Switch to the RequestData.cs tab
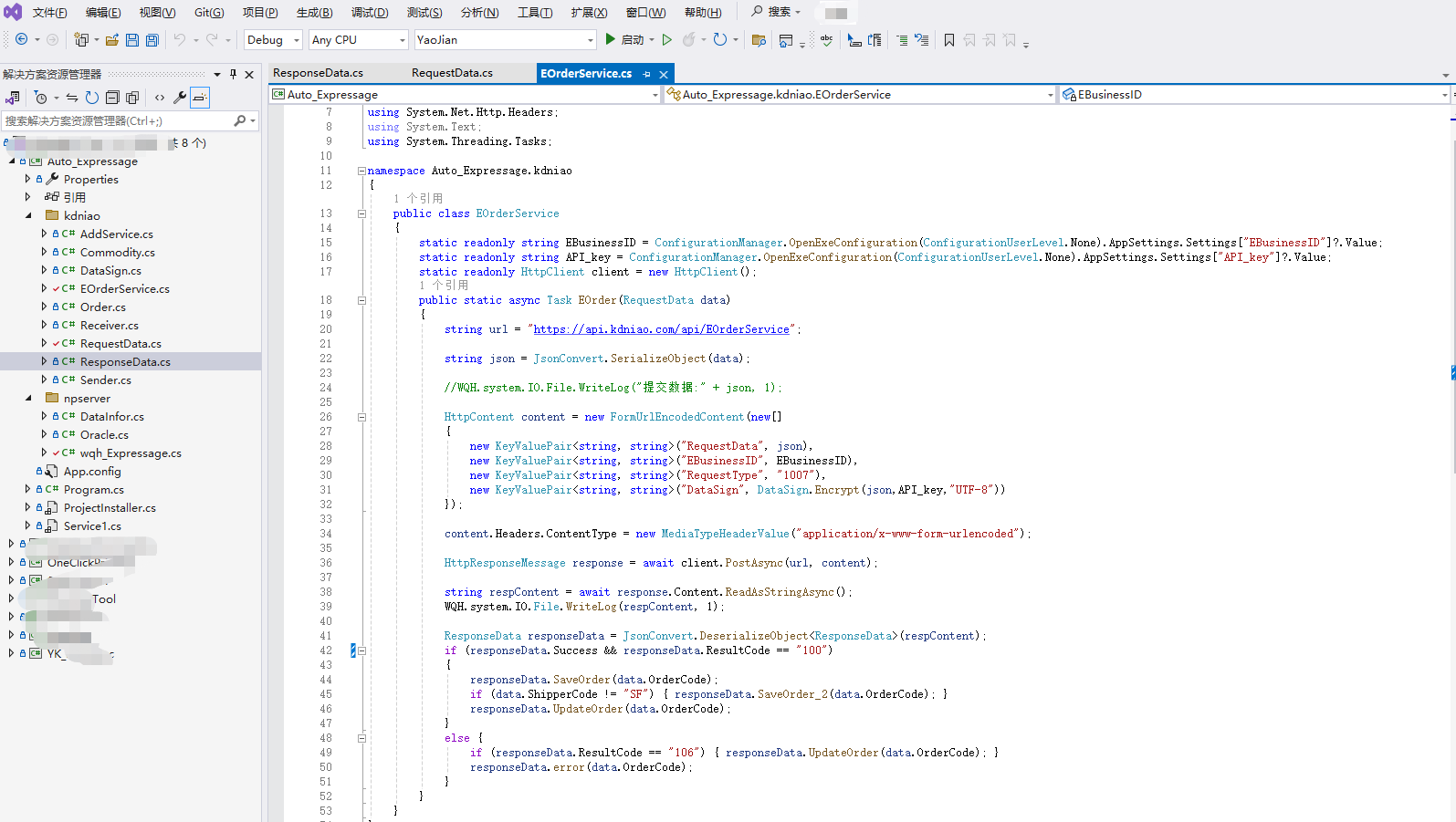 pos(452,73)
